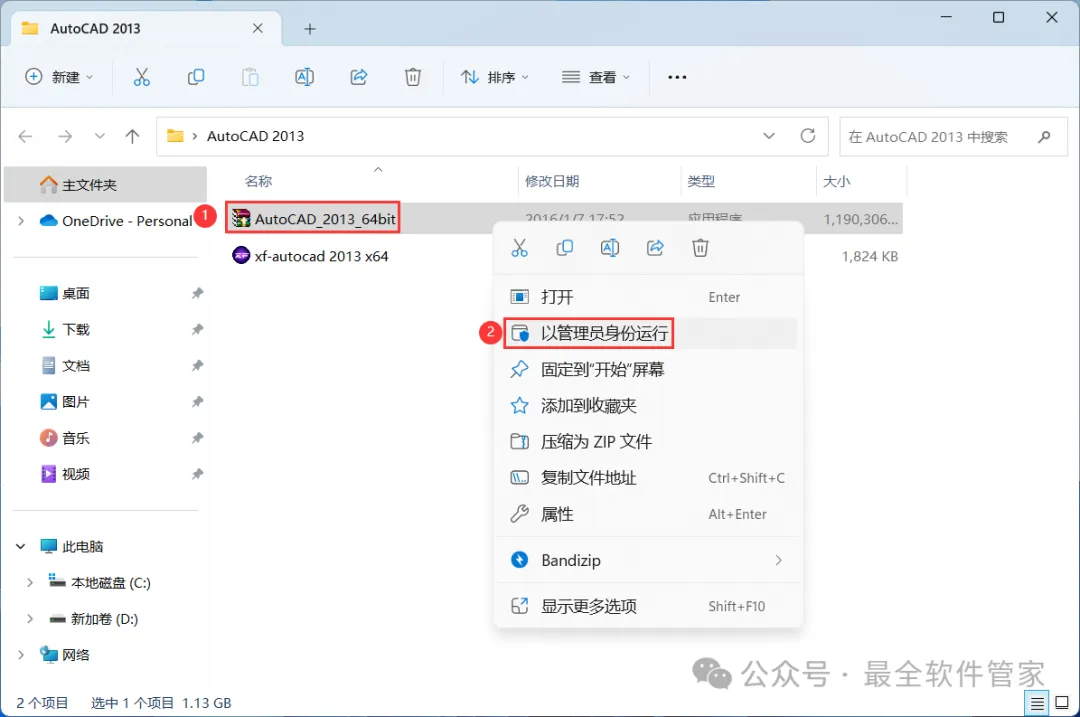The image size is (1080, 717).
Task: Open the 排序 sort dropdown
Action: pyautogui.click(x=495, y=77)
